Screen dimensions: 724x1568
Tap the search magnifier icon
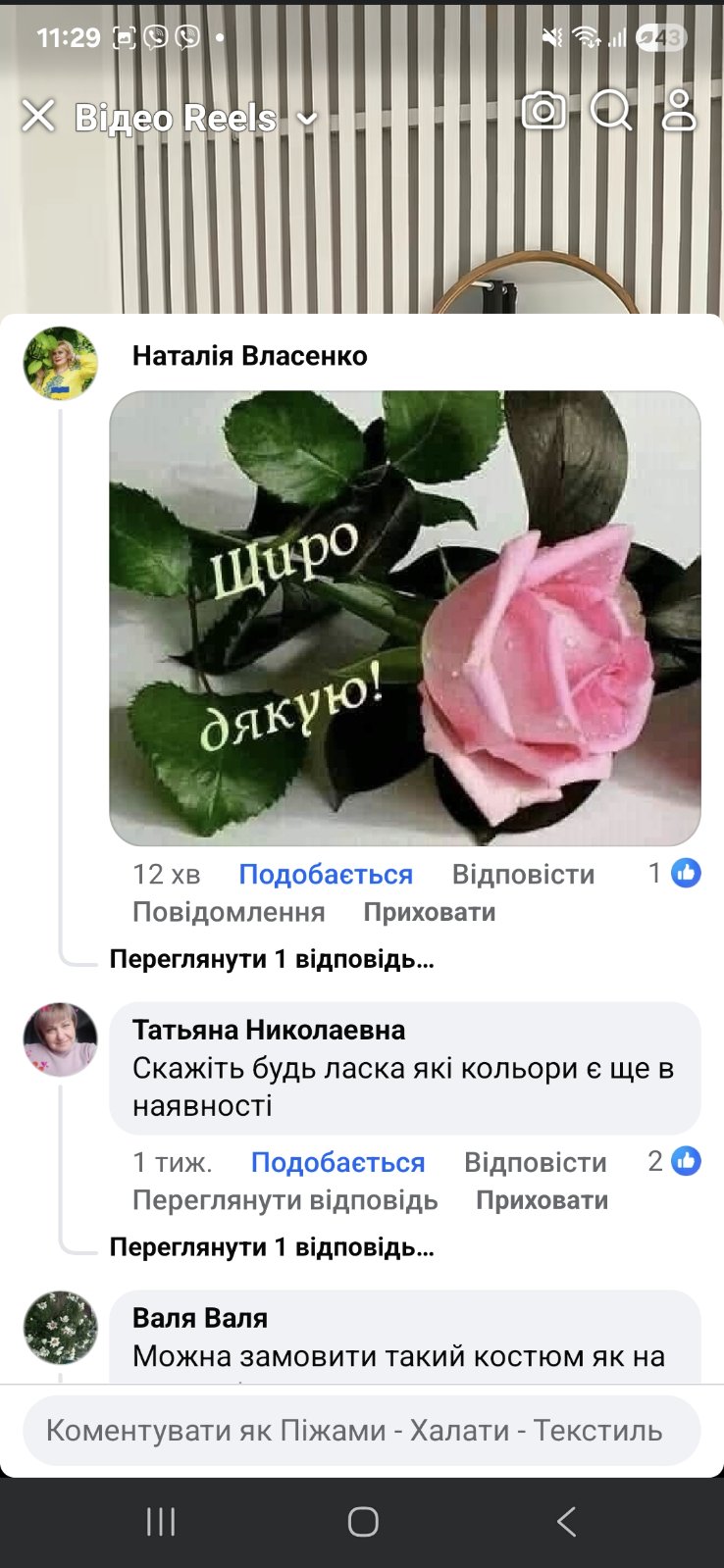(611, 111)
